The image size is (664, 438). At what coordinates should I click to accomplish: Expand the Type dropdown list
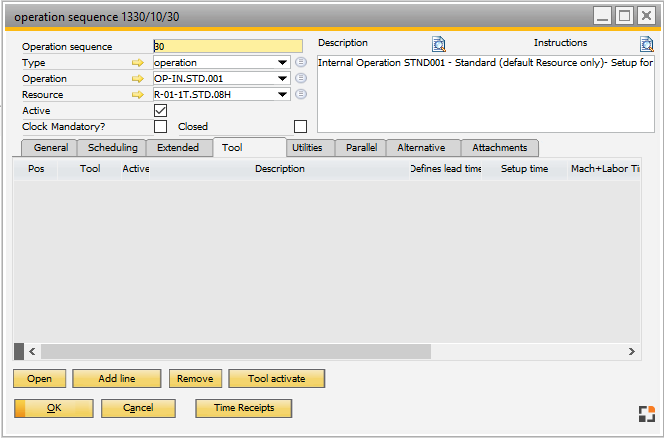pyautogui.click(x=284, y=62)
